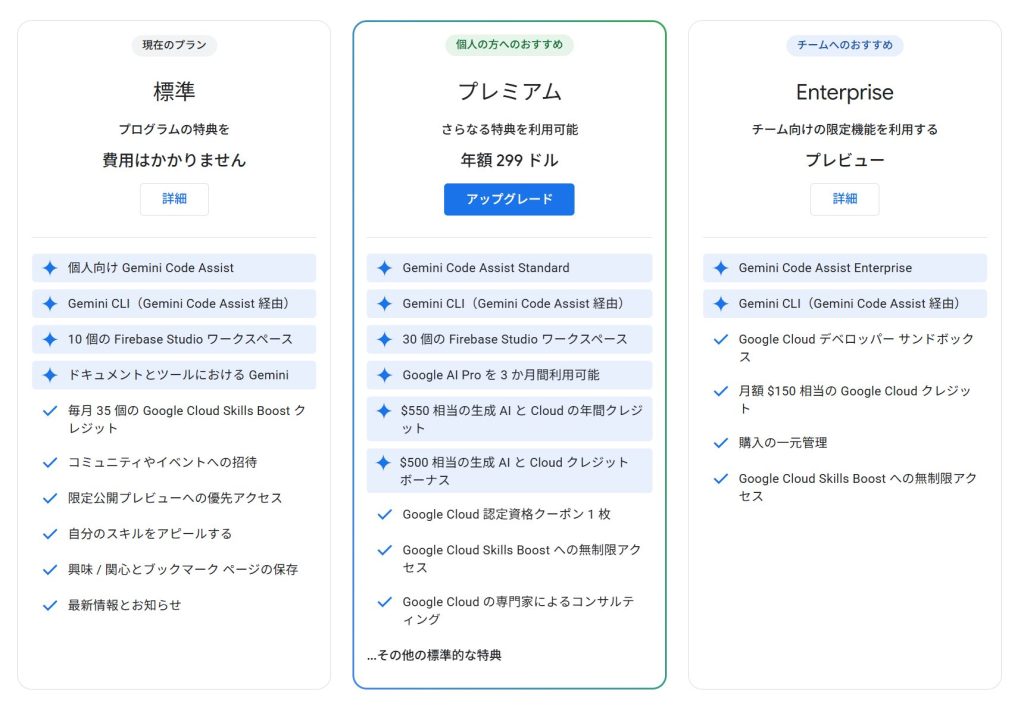
Task: Click sparkle icon beside プレミアム plan Gemini CLI
Action: coord(385,304)
